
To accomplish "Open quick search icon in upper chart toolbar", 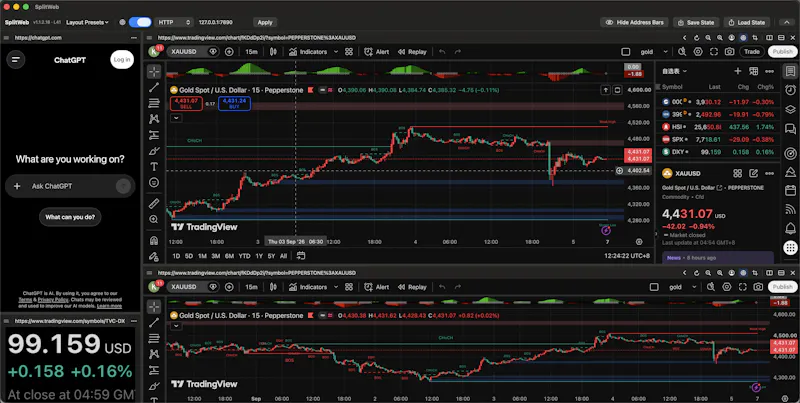I will pos(682,52).
